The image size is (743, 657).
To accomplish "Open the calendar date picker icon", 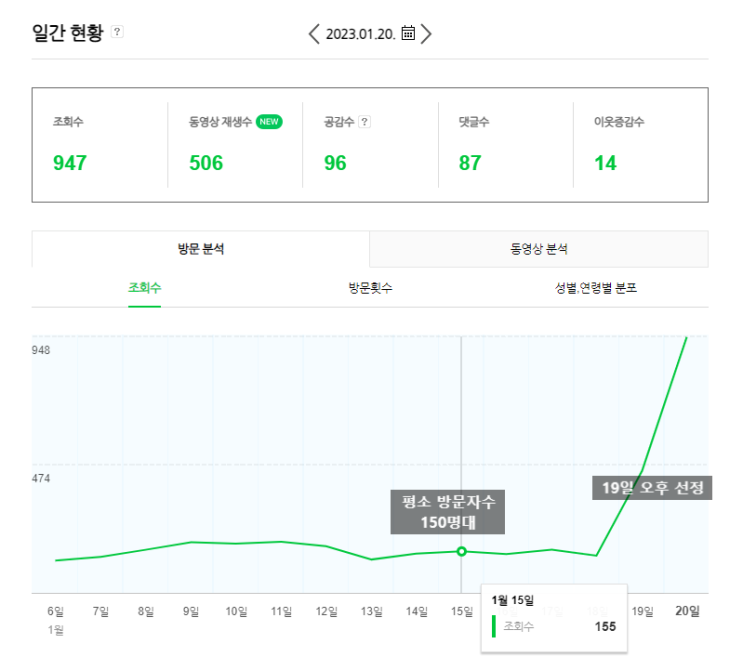I will pyautogui.click(x=408, y=33).
